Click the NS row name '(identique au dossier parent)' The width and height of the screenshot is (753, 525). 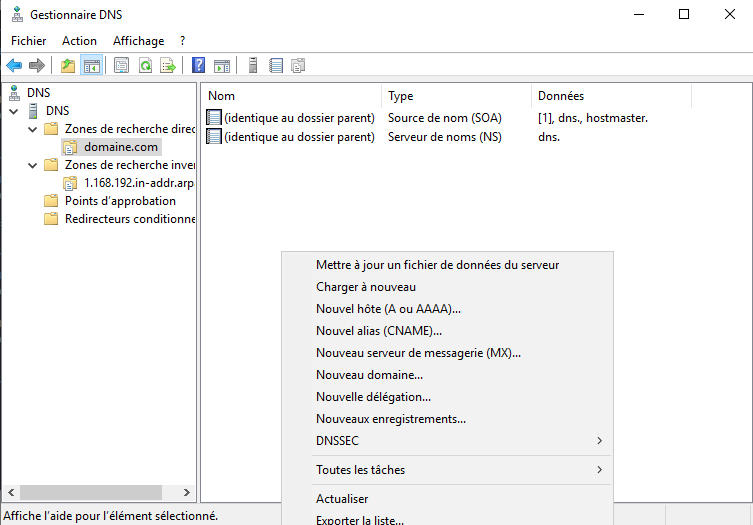[x=299, y=137]
